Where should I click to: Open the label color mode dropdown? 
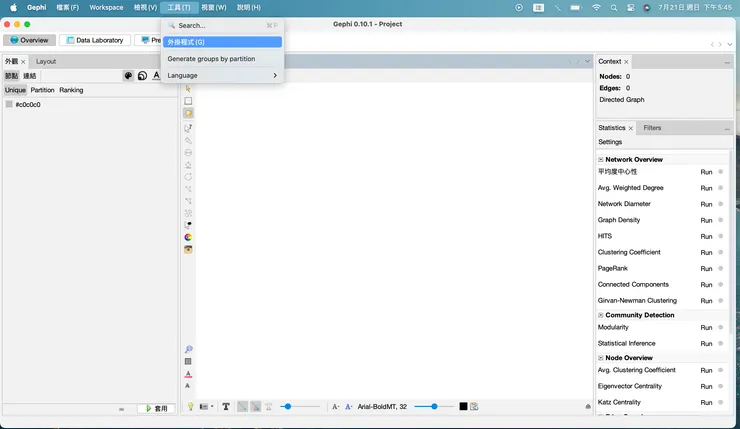click(349, 407)
